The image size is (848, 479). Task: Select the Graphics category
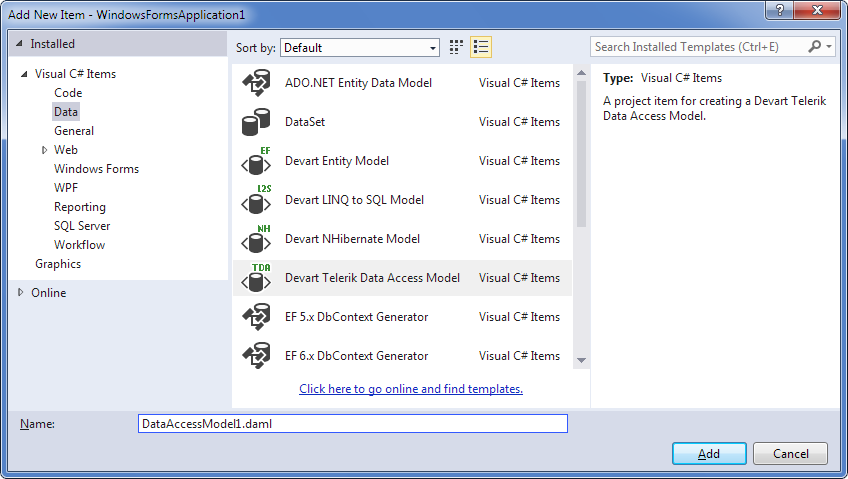tap(58, 264)
